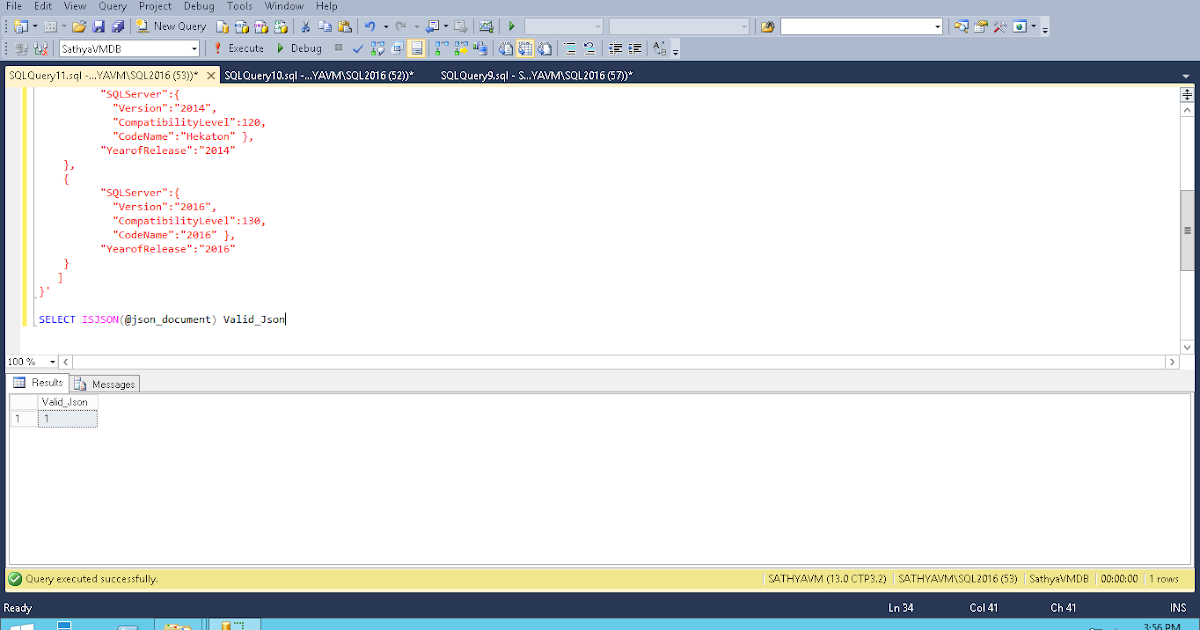Image resolution: width=1200 pixels, height=630 pixels.
Task: Click the Parse query checkmark icon
Action: coord(357,47)
